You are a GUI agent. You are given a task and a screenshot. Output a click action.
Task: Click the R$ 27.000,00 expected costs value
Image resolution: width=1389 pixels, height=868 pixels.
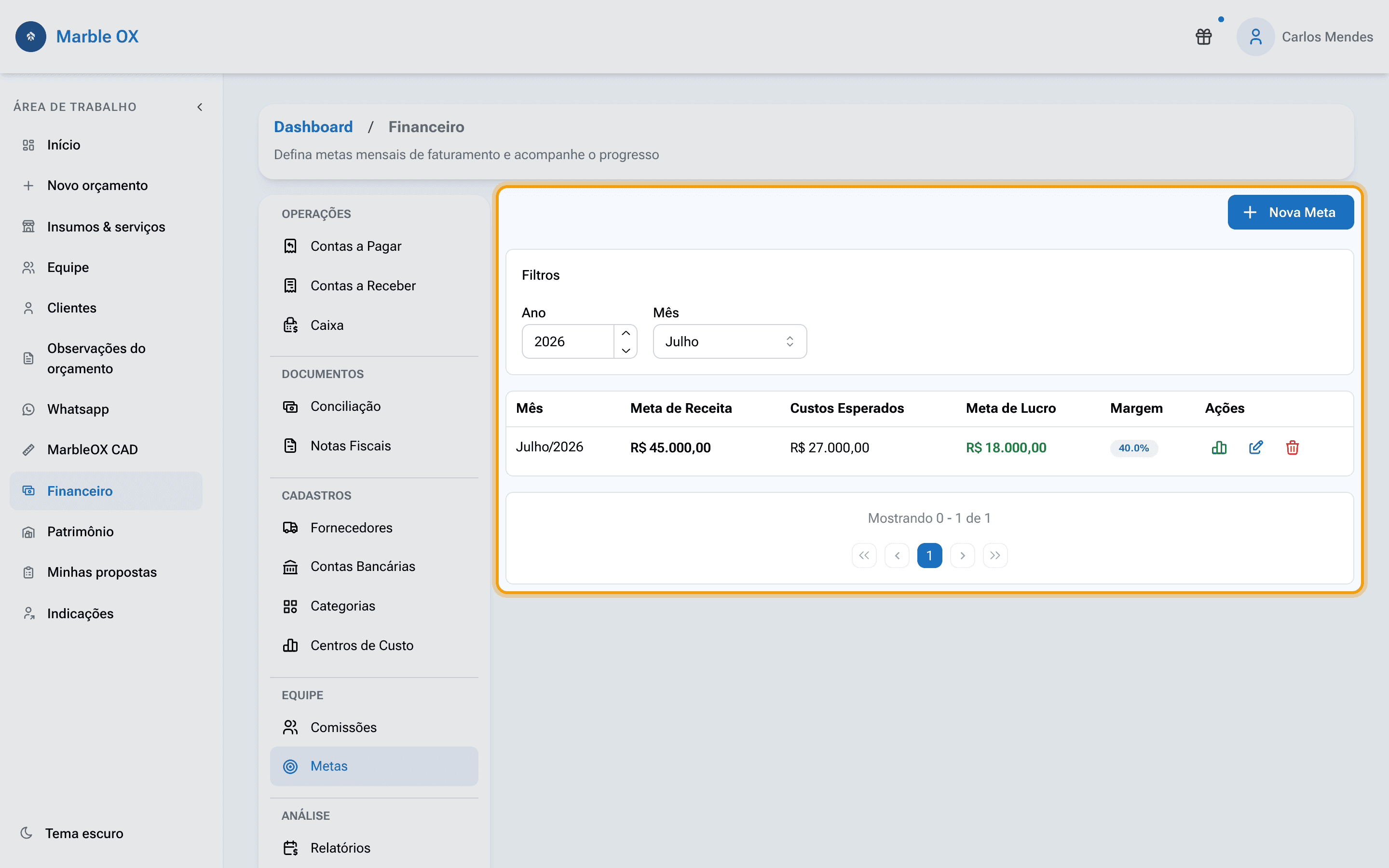pos(830,448)
